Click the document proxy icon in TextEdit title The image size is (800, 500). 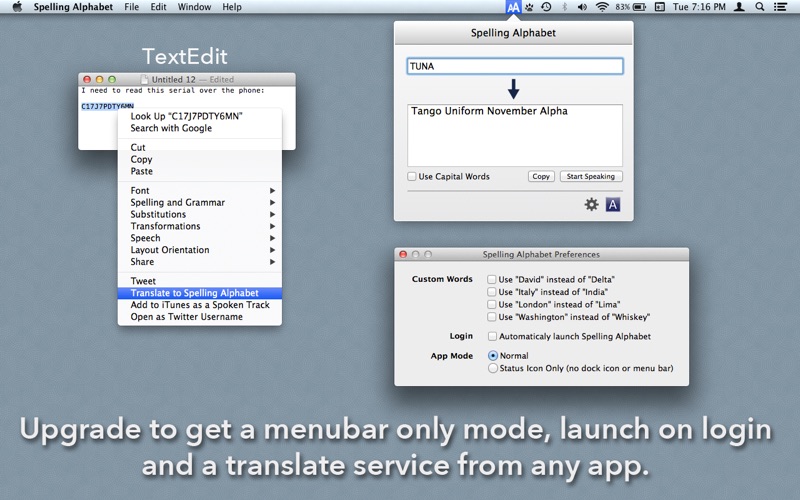tap(144, 80)
